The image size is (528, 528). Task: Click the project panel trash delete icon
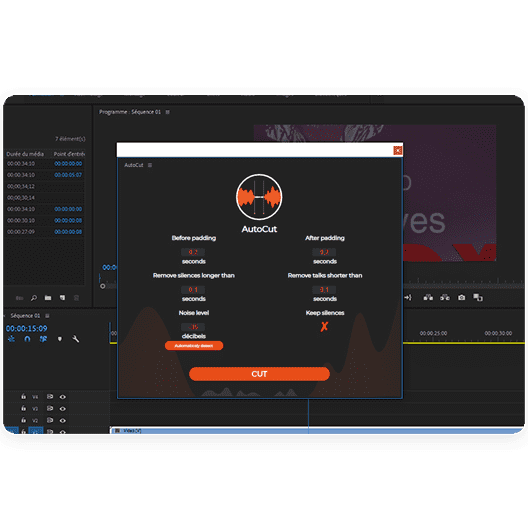(76, 298)
